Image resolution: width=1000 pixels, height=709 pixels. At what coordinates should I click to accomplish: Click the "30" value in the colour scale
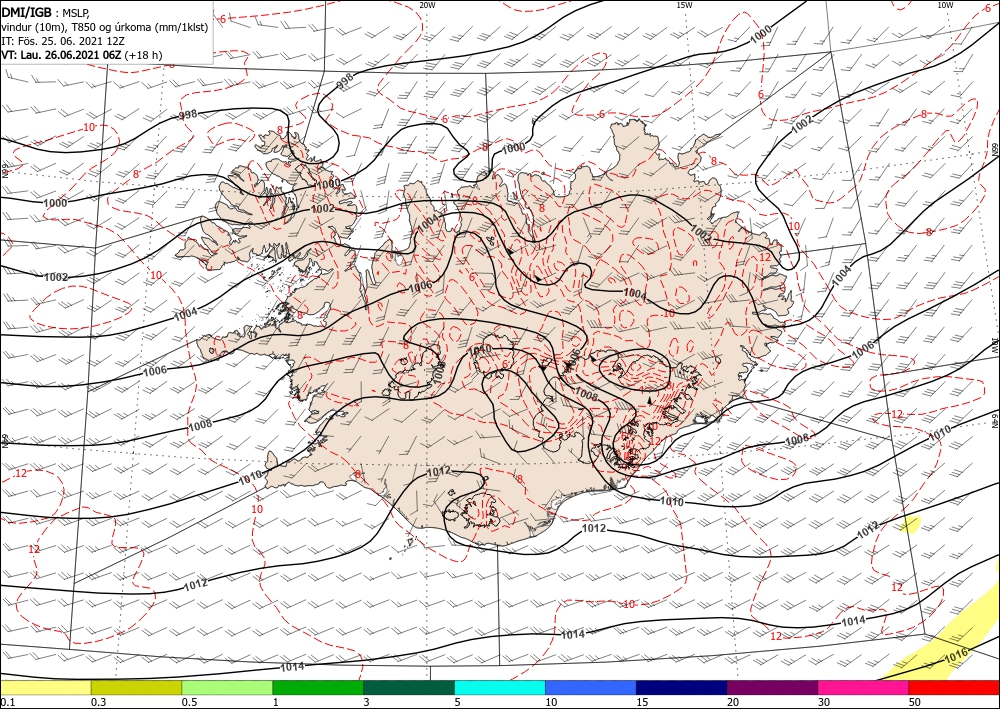pyautogui.click(x=823, y=703)
